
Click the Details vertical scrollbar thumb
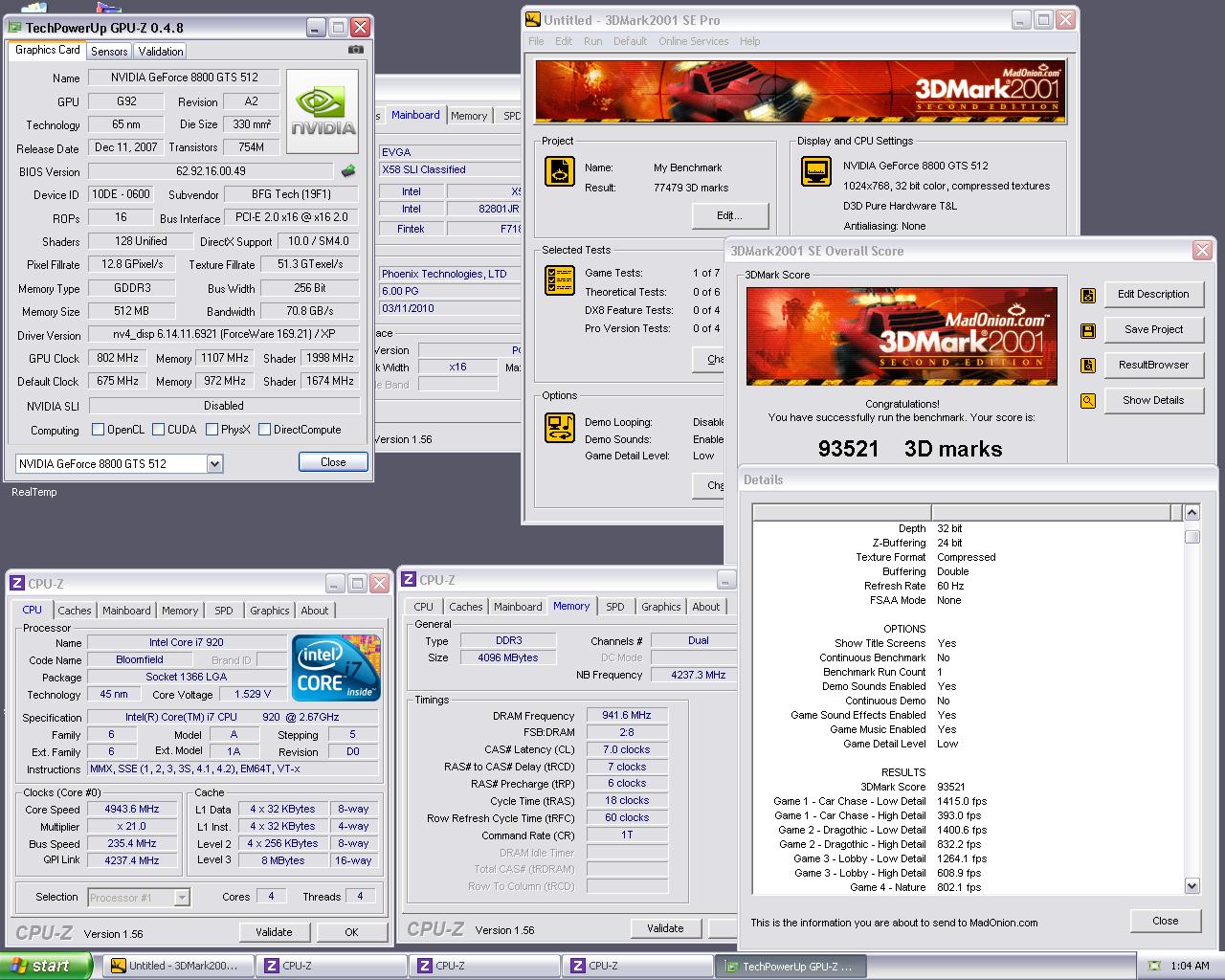tap(1192, 536)
